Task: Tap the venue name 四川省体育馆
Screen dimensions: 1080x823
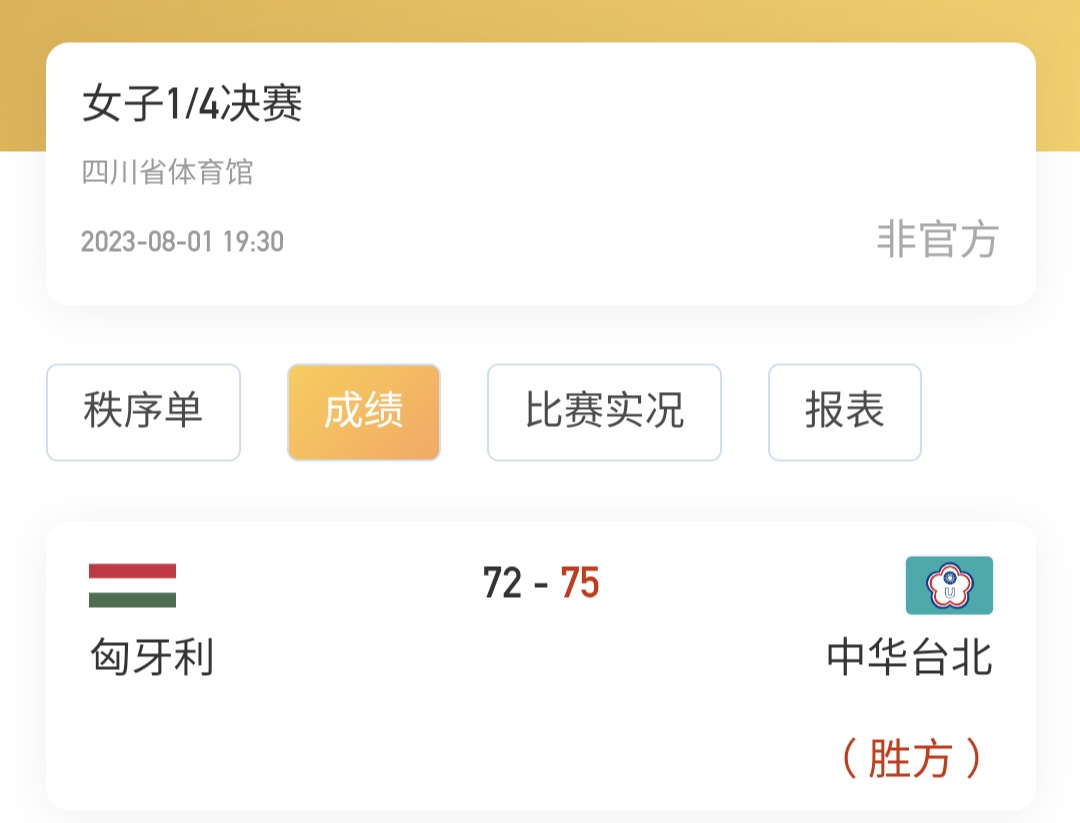Action: point(167,172)
